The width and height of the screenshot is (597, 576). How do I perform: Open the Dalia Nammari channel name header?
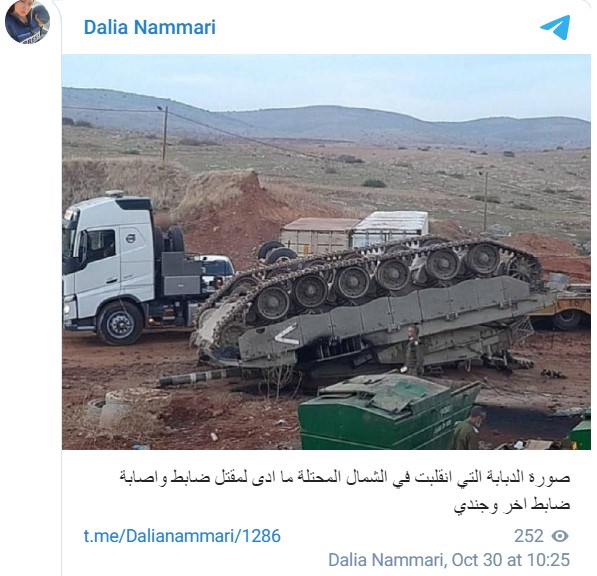click(x=150, y=27)
